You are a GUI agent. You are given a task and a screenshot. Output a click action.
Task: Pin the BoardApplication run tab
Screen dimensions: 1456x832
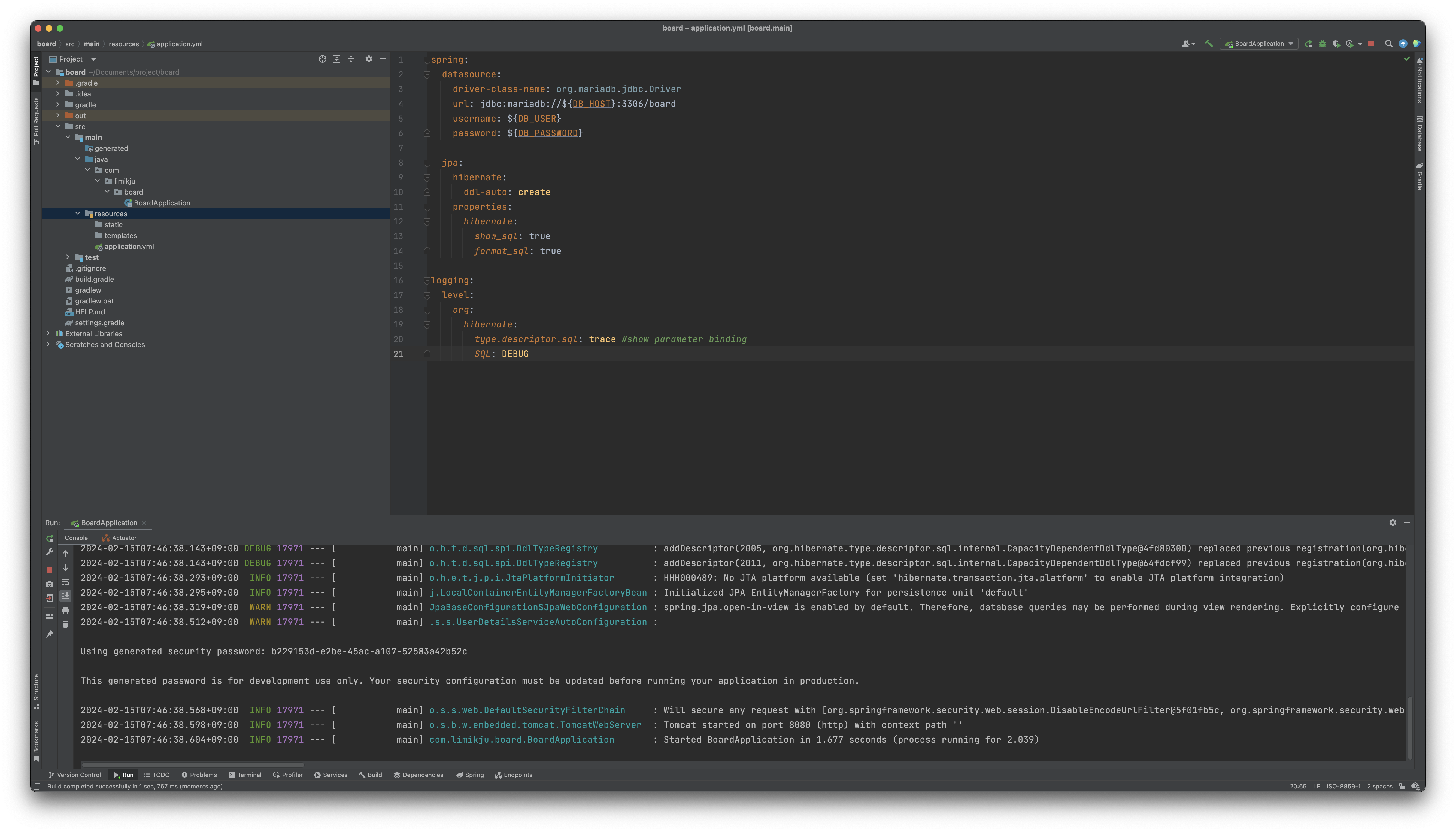pyautogui.click(x=50, y=634)
